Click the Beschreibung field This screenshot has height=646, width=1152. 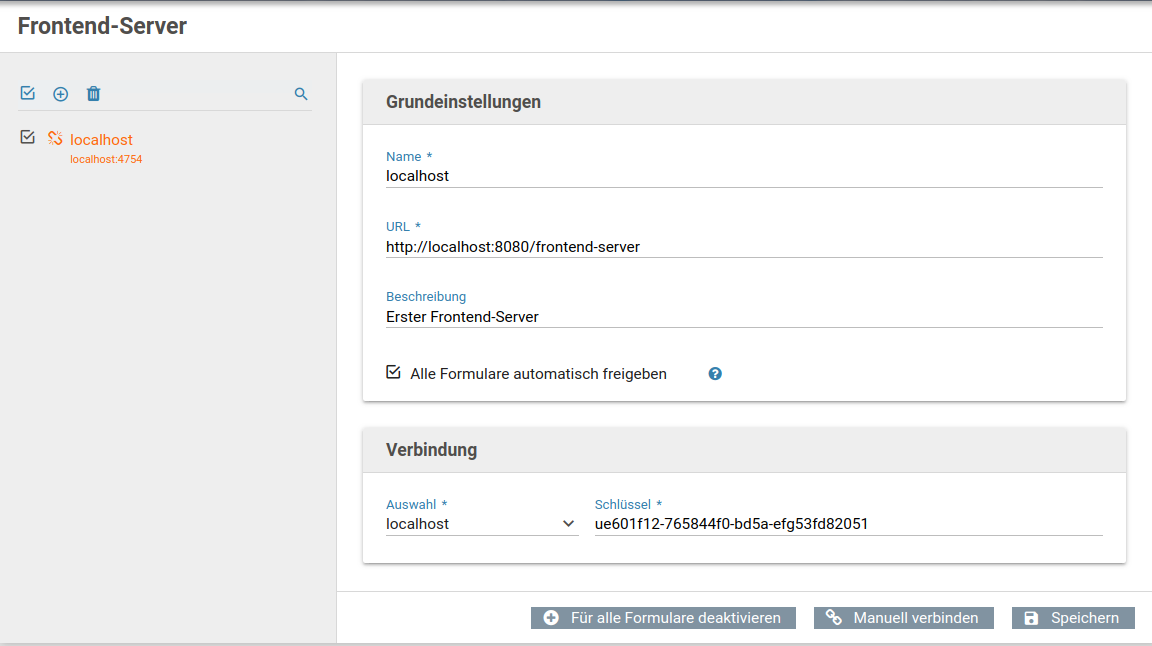point(743,317)
